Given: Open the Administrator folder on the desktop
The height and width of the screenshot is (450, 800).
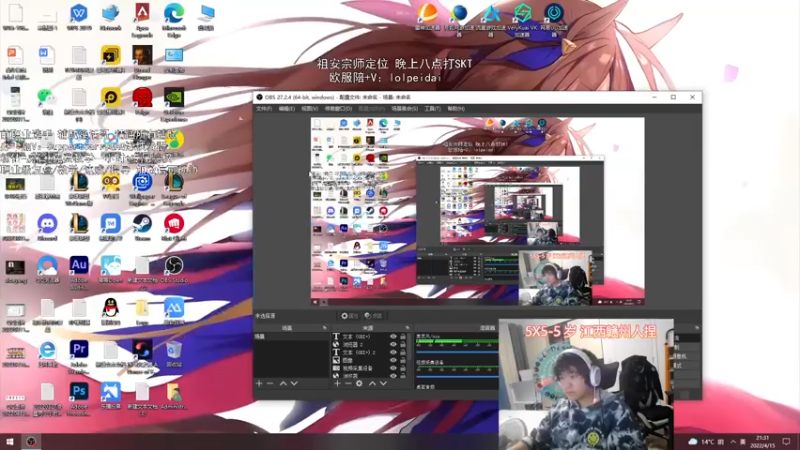Looking at the screenshot, I should pos(174,396).
